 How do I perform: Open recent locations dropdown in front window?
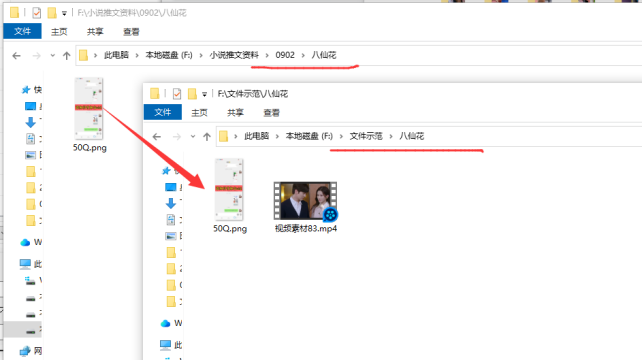(x=193, y=137)
